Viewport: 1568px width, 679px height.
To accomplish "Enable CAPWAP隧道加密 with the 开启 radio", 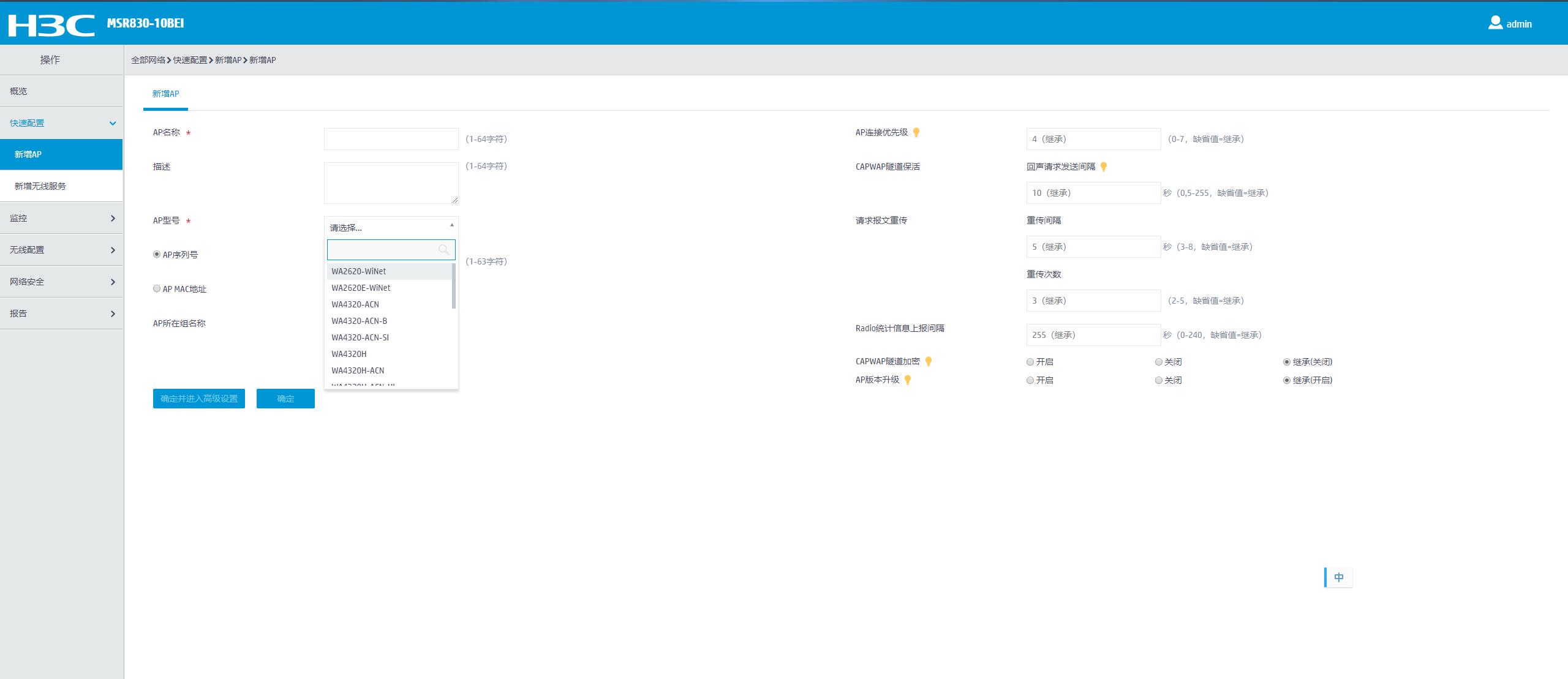I will [x=1030, y=362].
